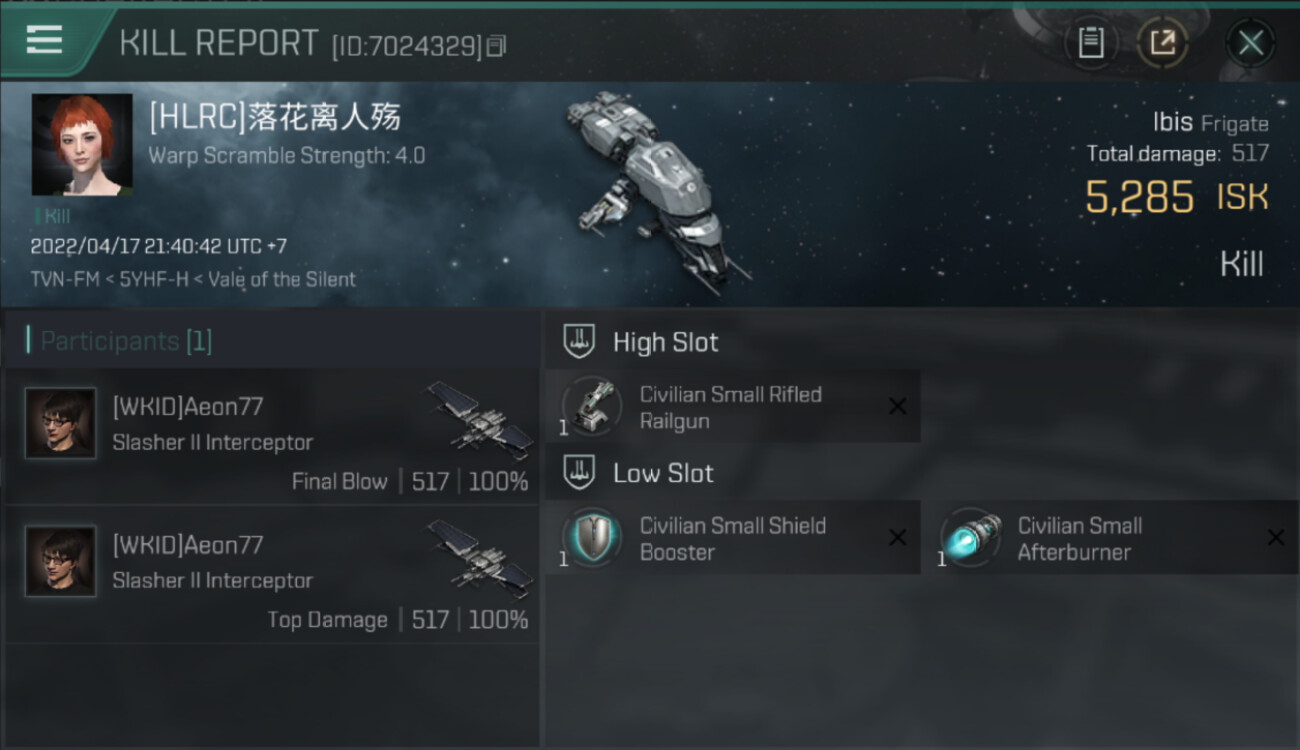Image resolution: width=1300 pixels, height=750 pixels.
Task: Click the Low Slot section icon
Action: pos(579,473)
